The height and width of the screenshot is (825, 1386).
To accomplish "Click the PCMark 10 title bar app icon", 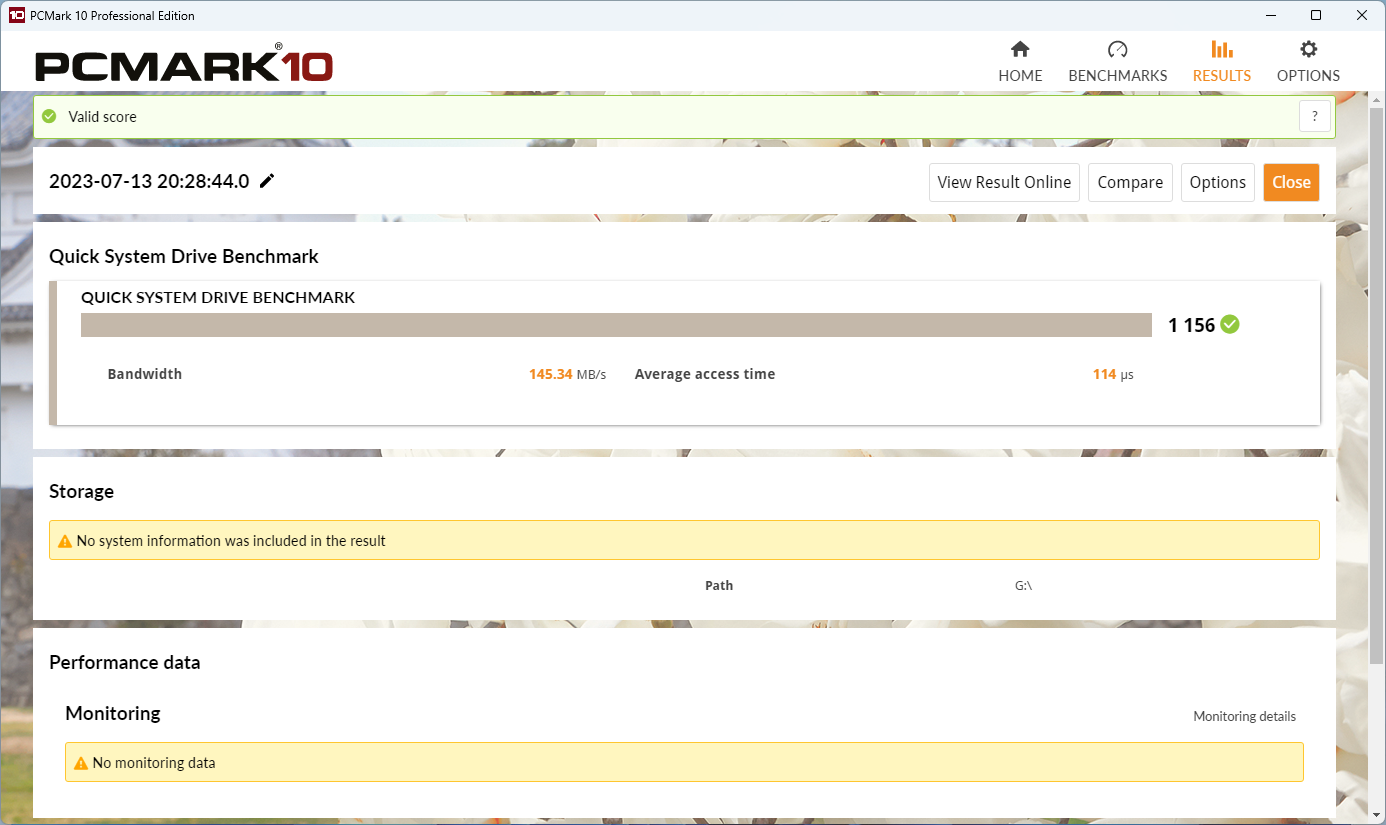I will click(x=16, y=15).
